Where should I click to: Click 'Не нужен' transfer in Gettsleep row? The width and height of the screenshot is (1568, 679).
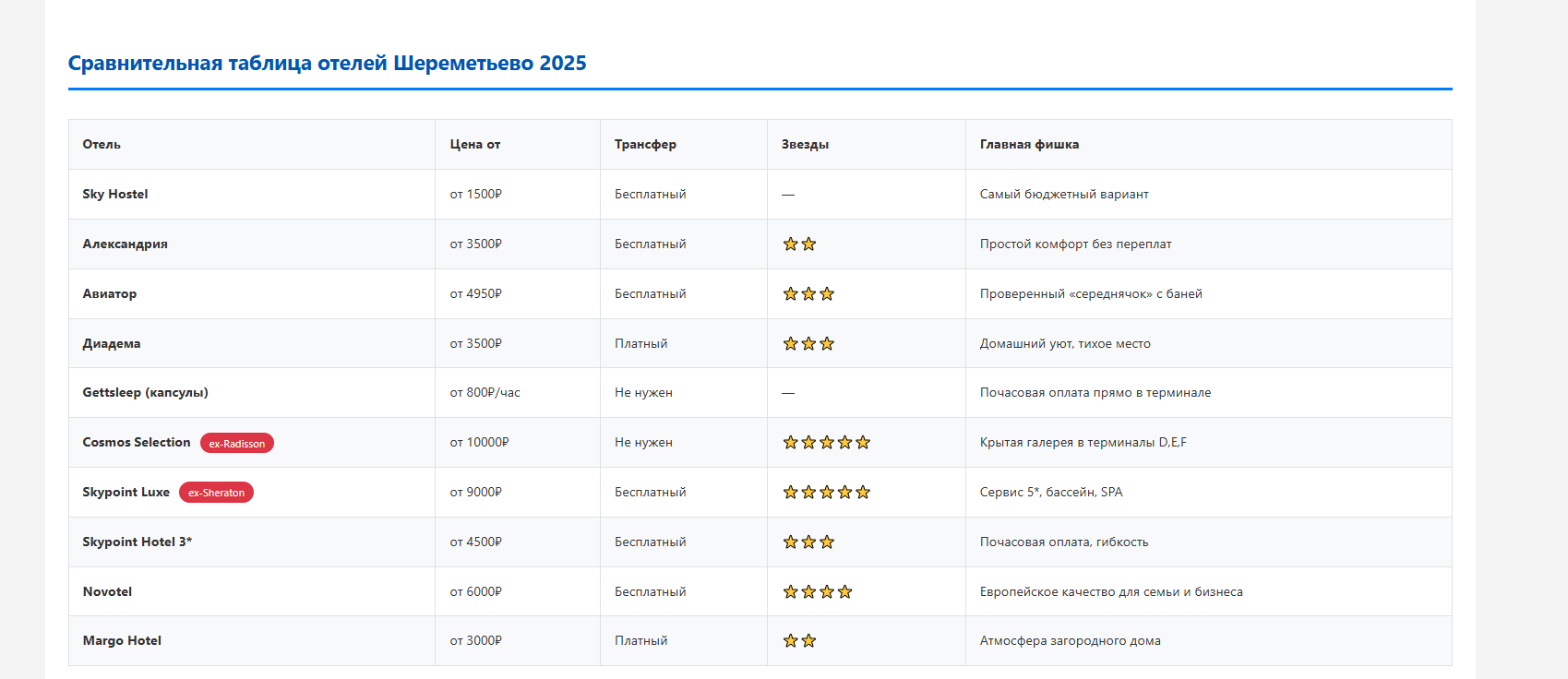click(x=643, y=392)
